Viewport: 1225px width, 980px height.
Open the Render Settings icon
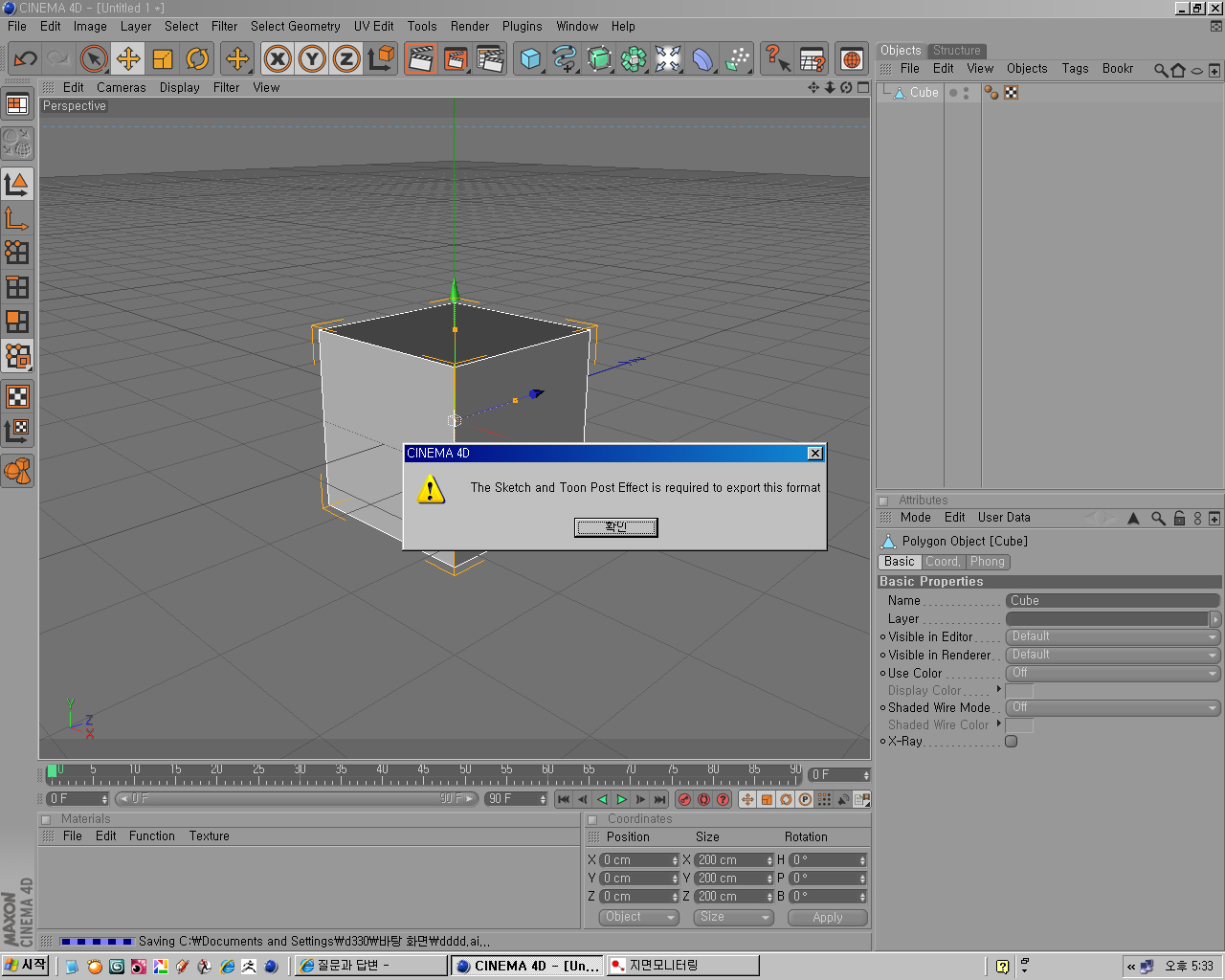(x=490, y=58)
